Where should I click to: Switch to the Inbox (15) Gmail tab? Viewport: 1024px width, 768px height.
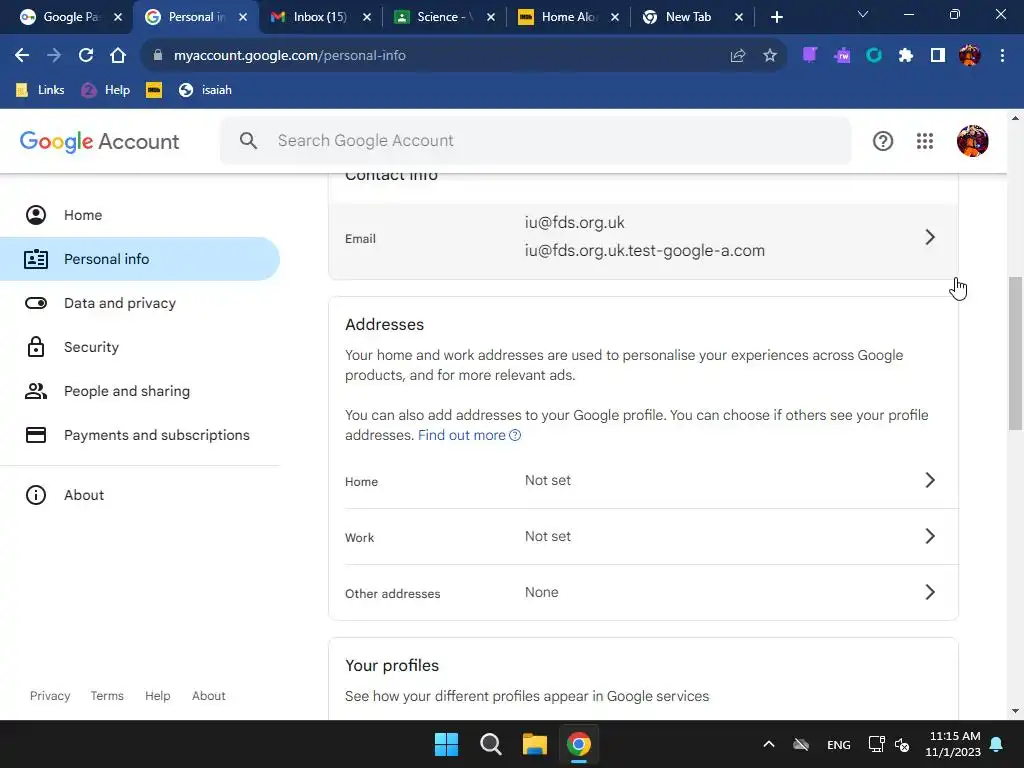[311, 17]
